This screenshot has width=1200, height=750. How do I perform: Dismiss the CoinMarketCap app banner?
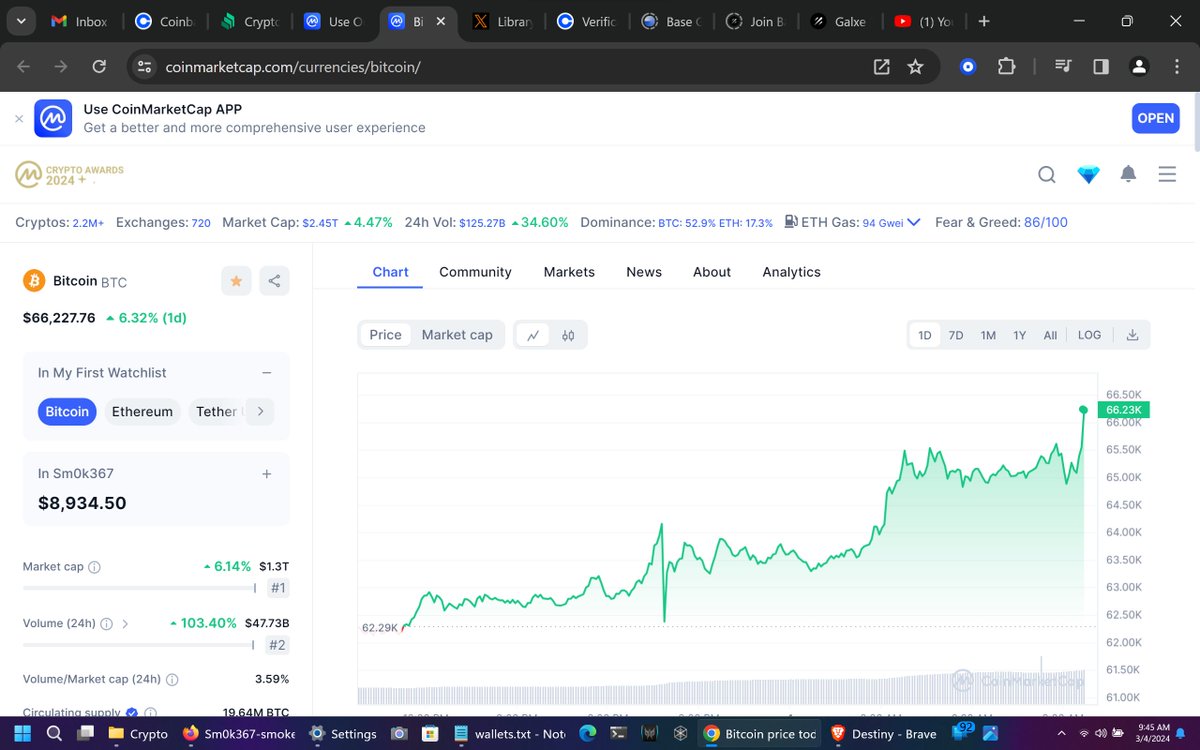(x=19, y=118)
